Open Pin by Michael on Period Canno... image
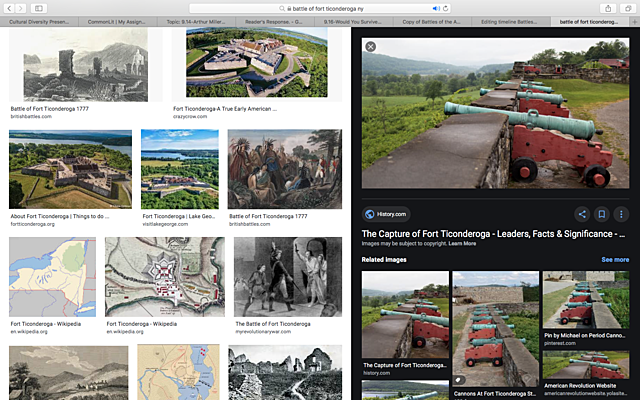Viewport: 640px width, 400px height. tap(586, 300)
